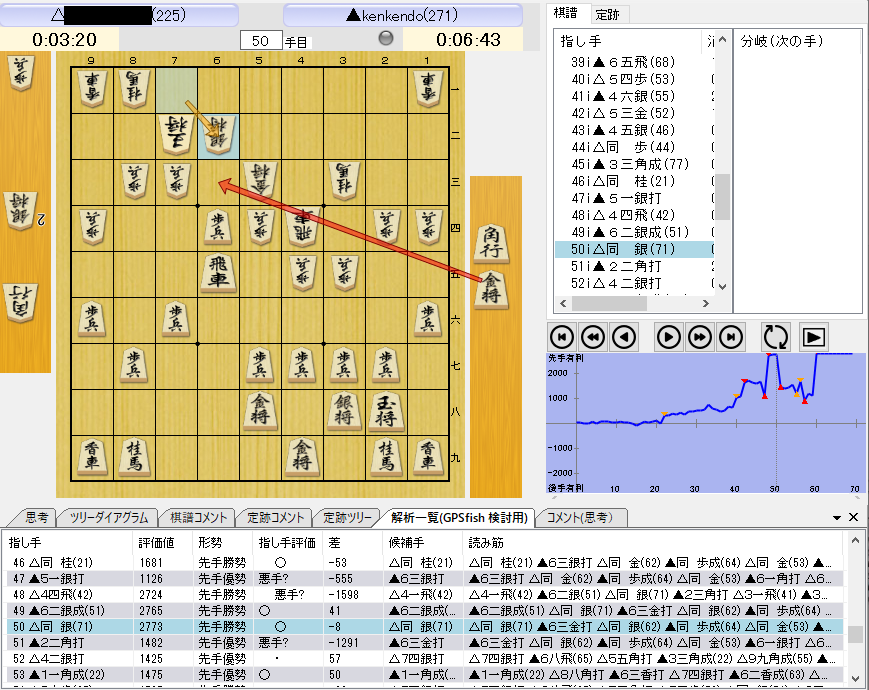Jump to the first move of the game

561,337
